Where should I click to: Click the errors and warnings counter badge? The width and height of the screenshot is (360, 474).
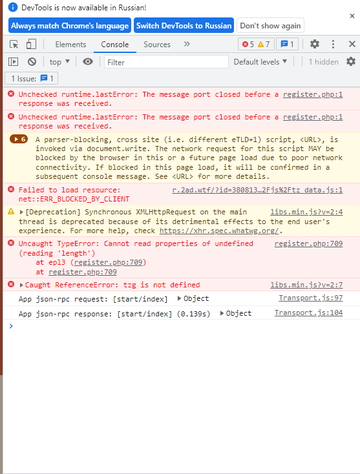pyautogui.click(x=256, y=44)
